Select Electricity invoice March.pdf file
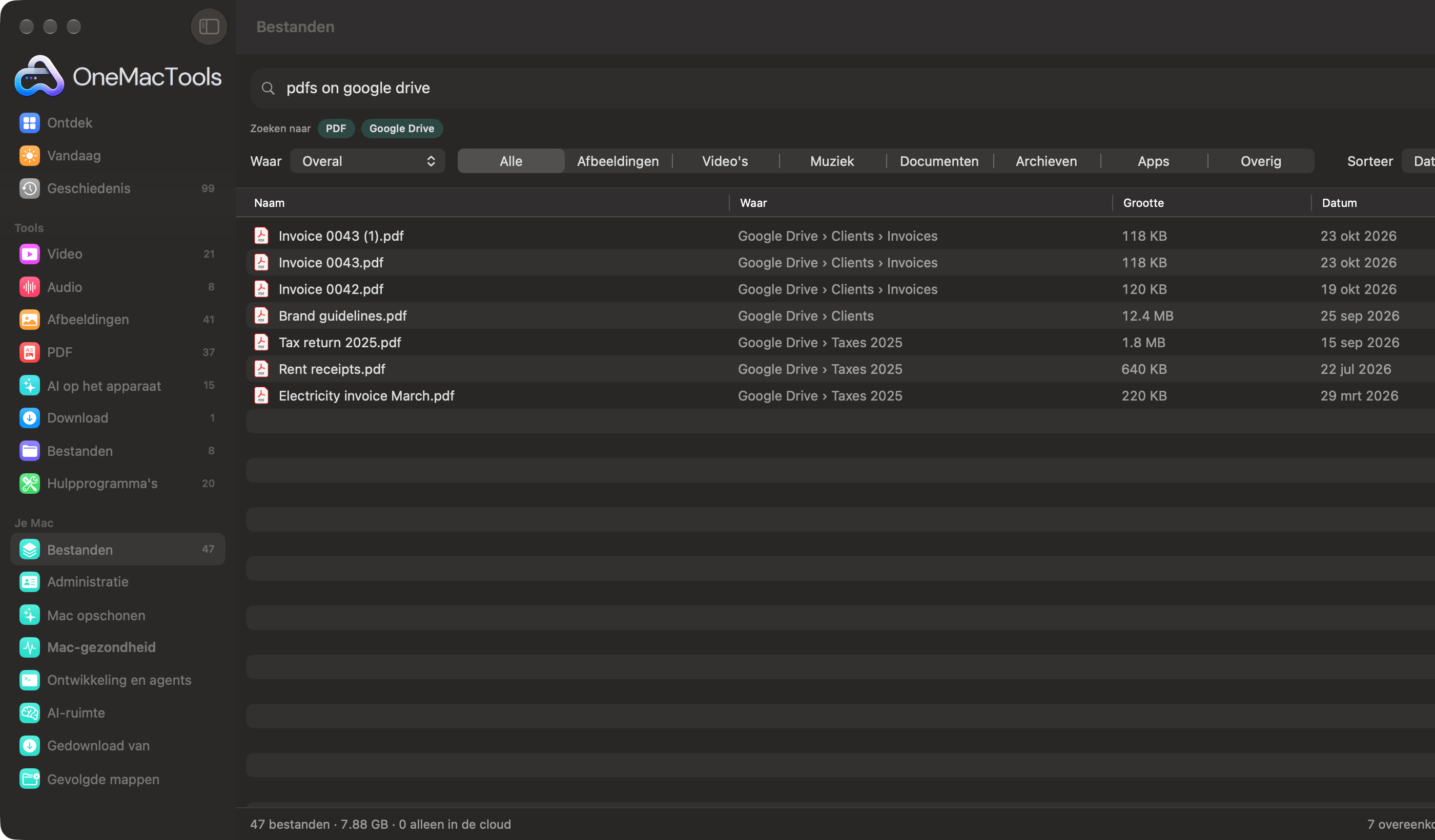The width and height of the screenshot is (1435, 840). 840,395
